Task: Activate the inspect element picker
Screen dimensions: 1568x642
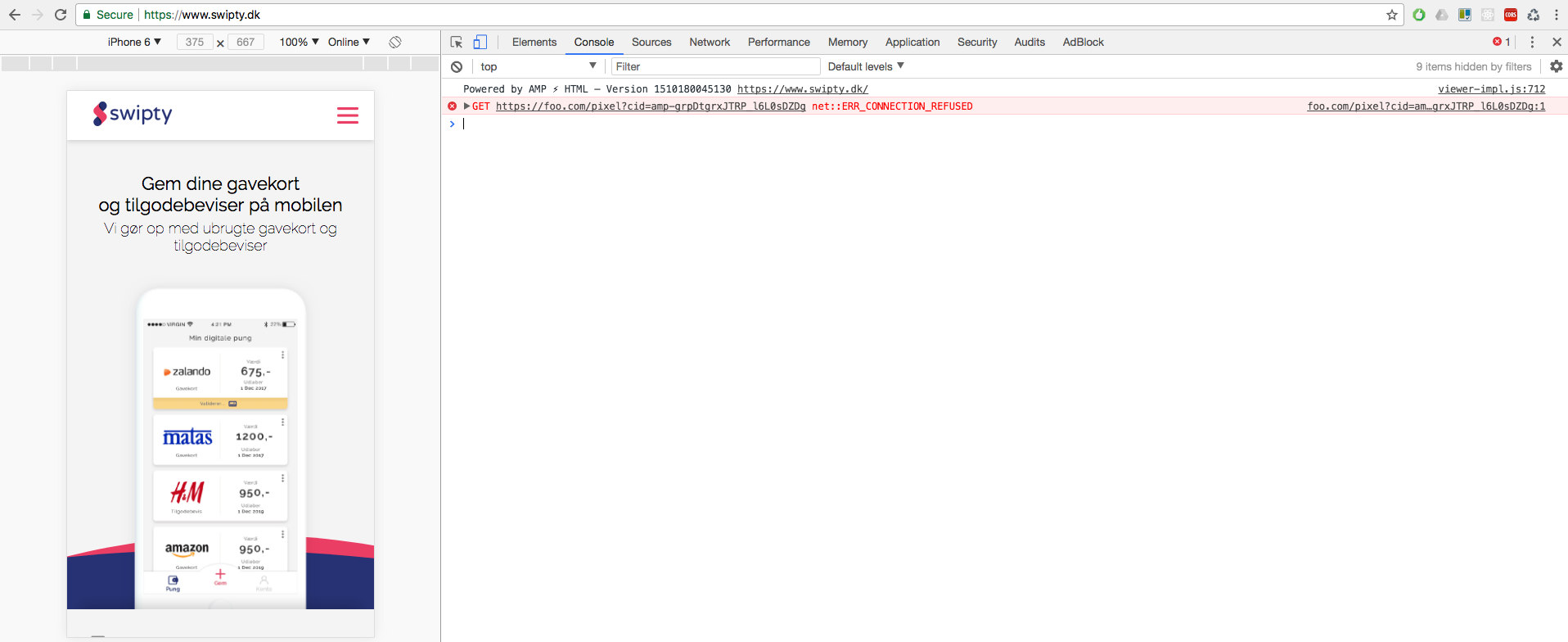Action: 457,42
